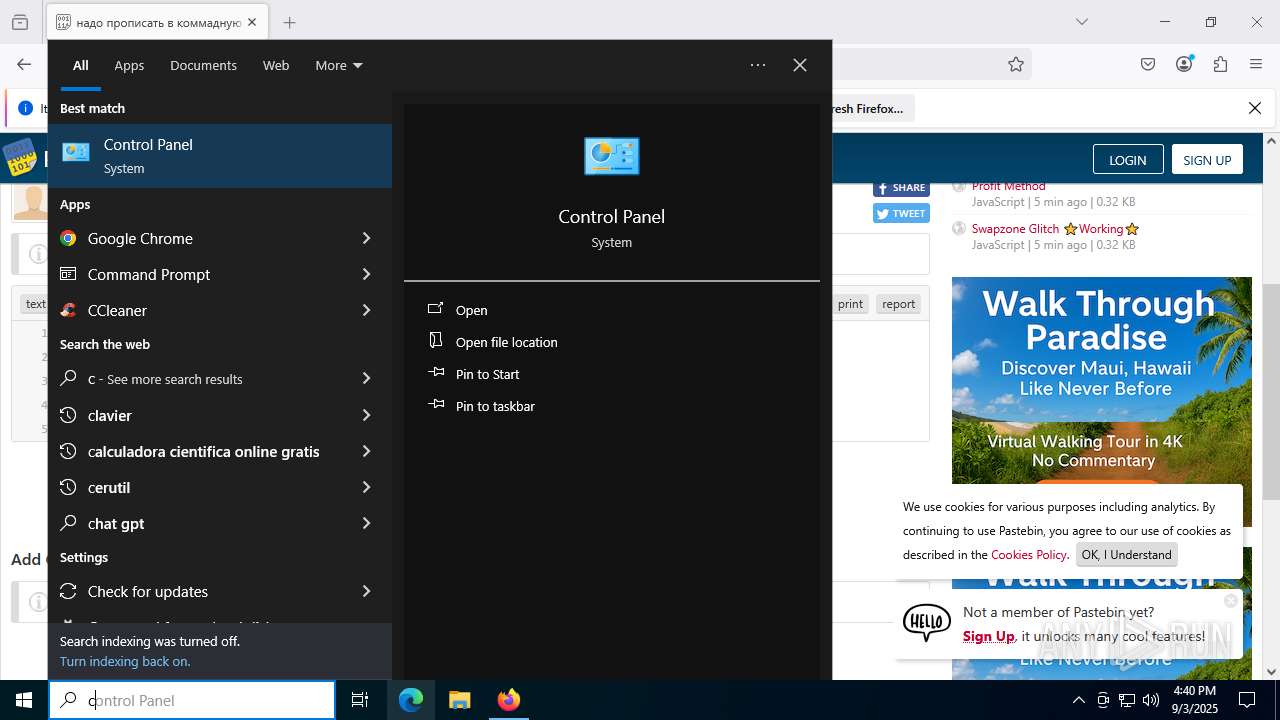This screenshot has width=1280, height=720.
Task: Select calculadora cientifica online gratis suggestion
Action: [196, 451]
